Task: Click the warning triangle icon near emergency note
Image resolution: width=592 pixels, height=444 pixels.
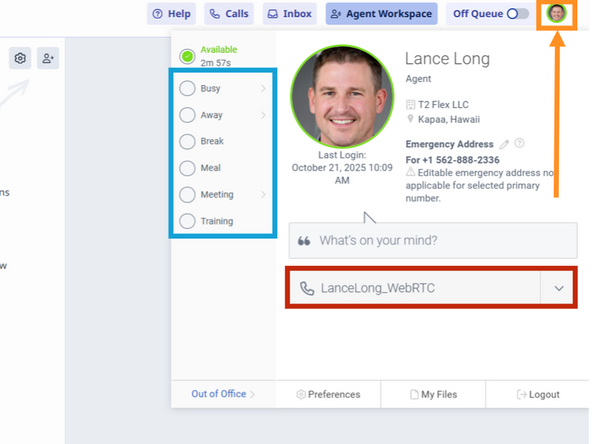Action: [x=410, y=172]
